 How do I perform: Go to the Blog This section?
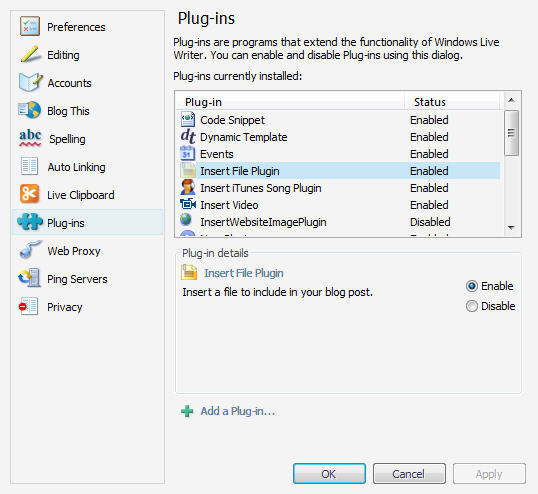pos(88,111)
